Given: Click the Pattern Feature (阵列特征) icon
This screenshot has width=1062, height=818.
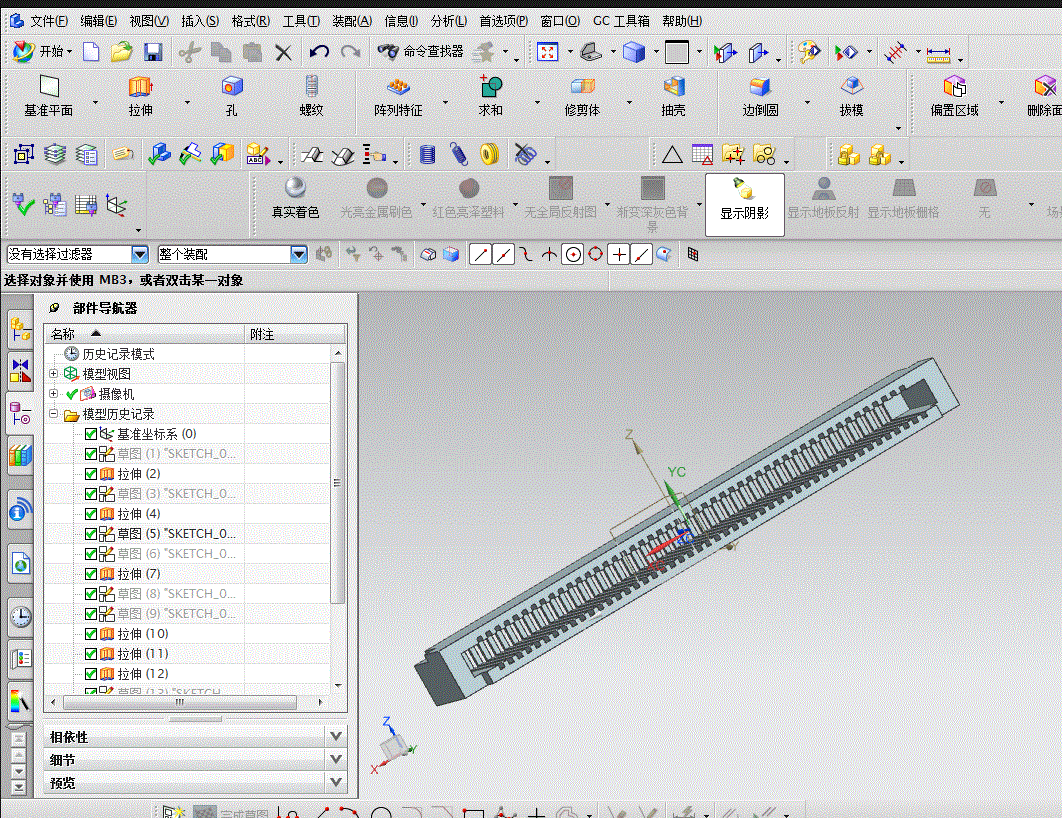Looking at the screenshot, I should [399, 96].
